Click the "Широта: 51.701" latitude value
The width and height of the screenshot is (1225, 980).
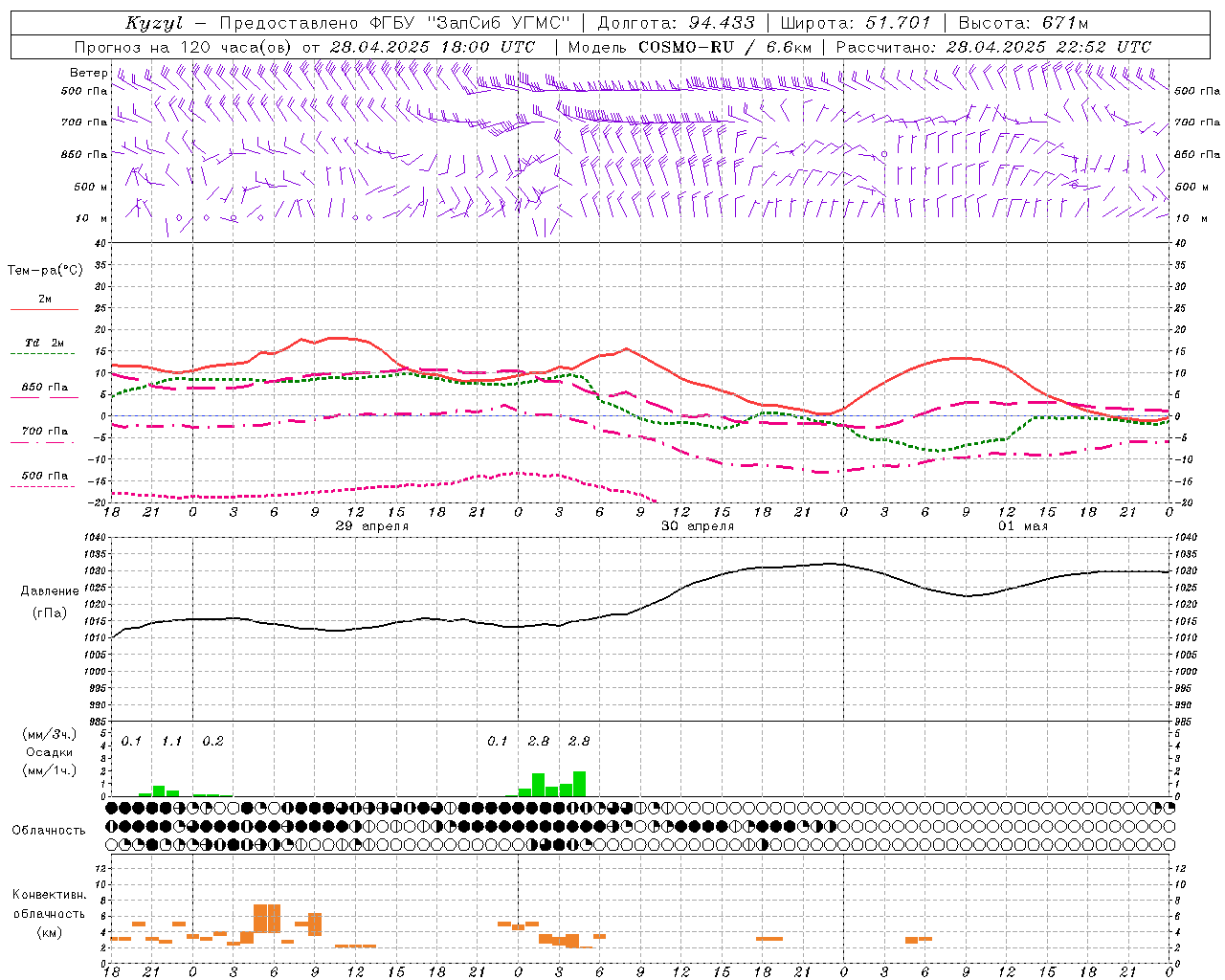click(x=856, y=23)
